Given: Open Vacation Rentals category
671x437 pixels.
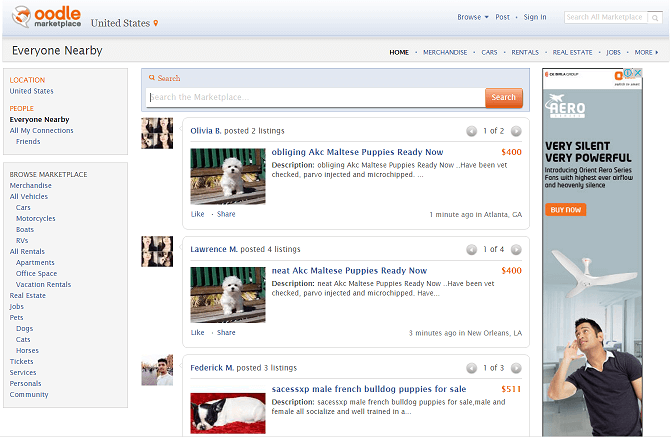Looking at the screenshot, I should tap(43, 285).
